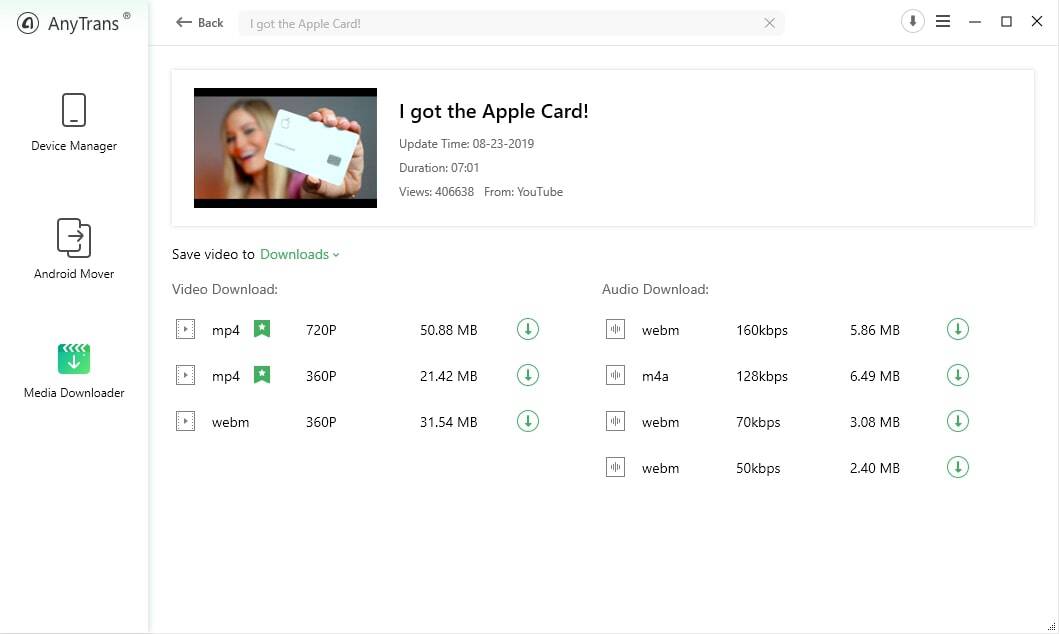Select the video title 'I got the Apple Card!'
The width and height of the screenshot is (1059, 634).
tap(494, 111)
